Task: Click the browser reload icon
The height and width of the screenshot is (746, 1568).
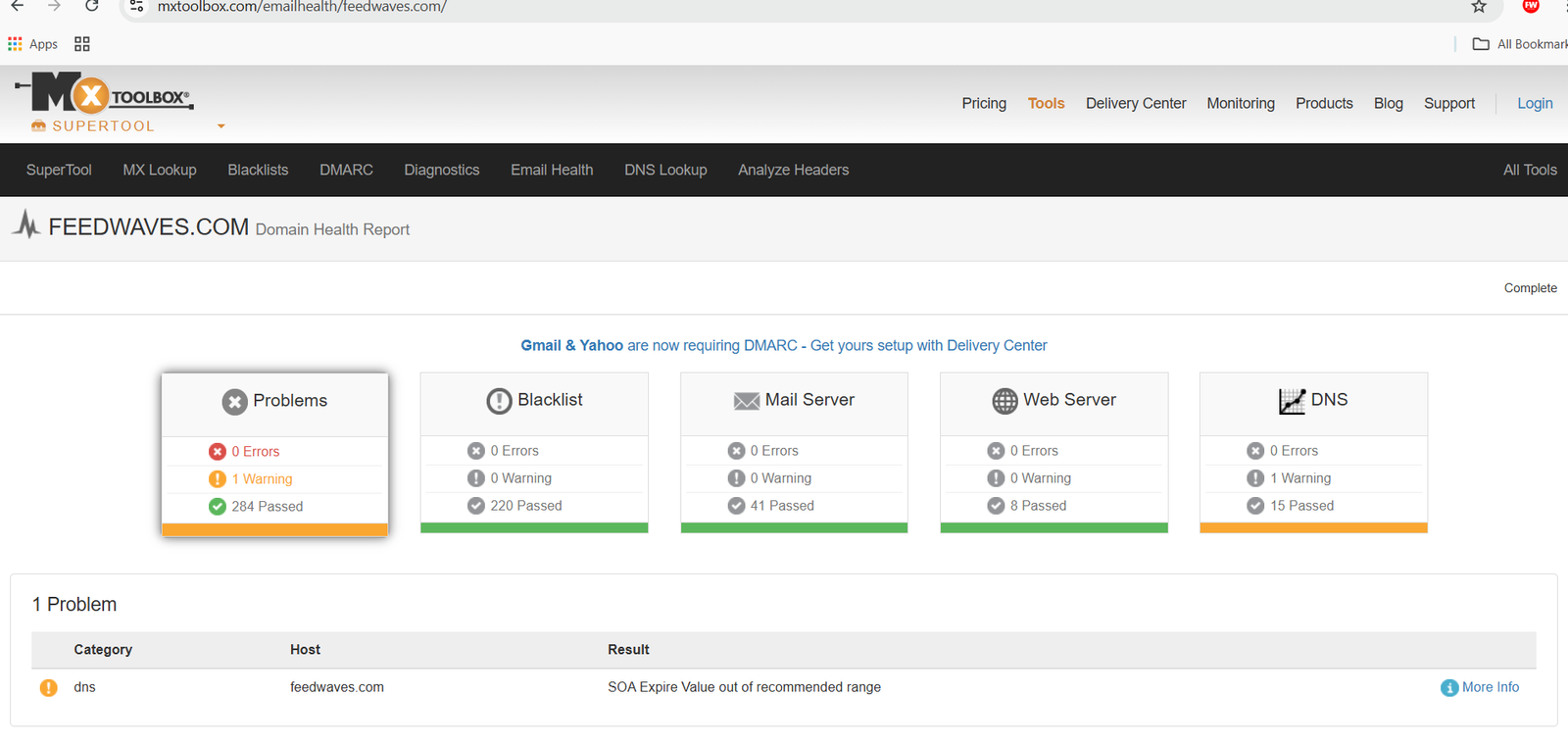Action: pyautogui.click(x=91, y=7)
